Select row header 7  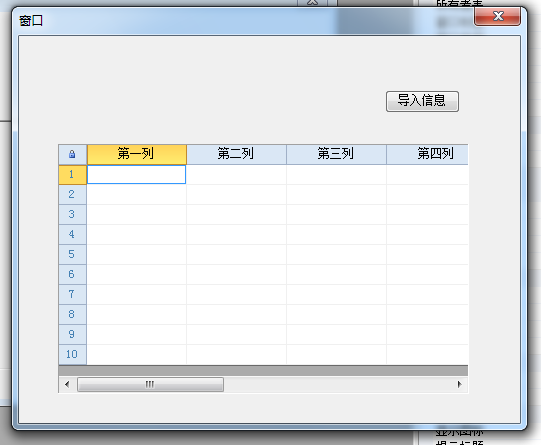[x=72, y=294]
